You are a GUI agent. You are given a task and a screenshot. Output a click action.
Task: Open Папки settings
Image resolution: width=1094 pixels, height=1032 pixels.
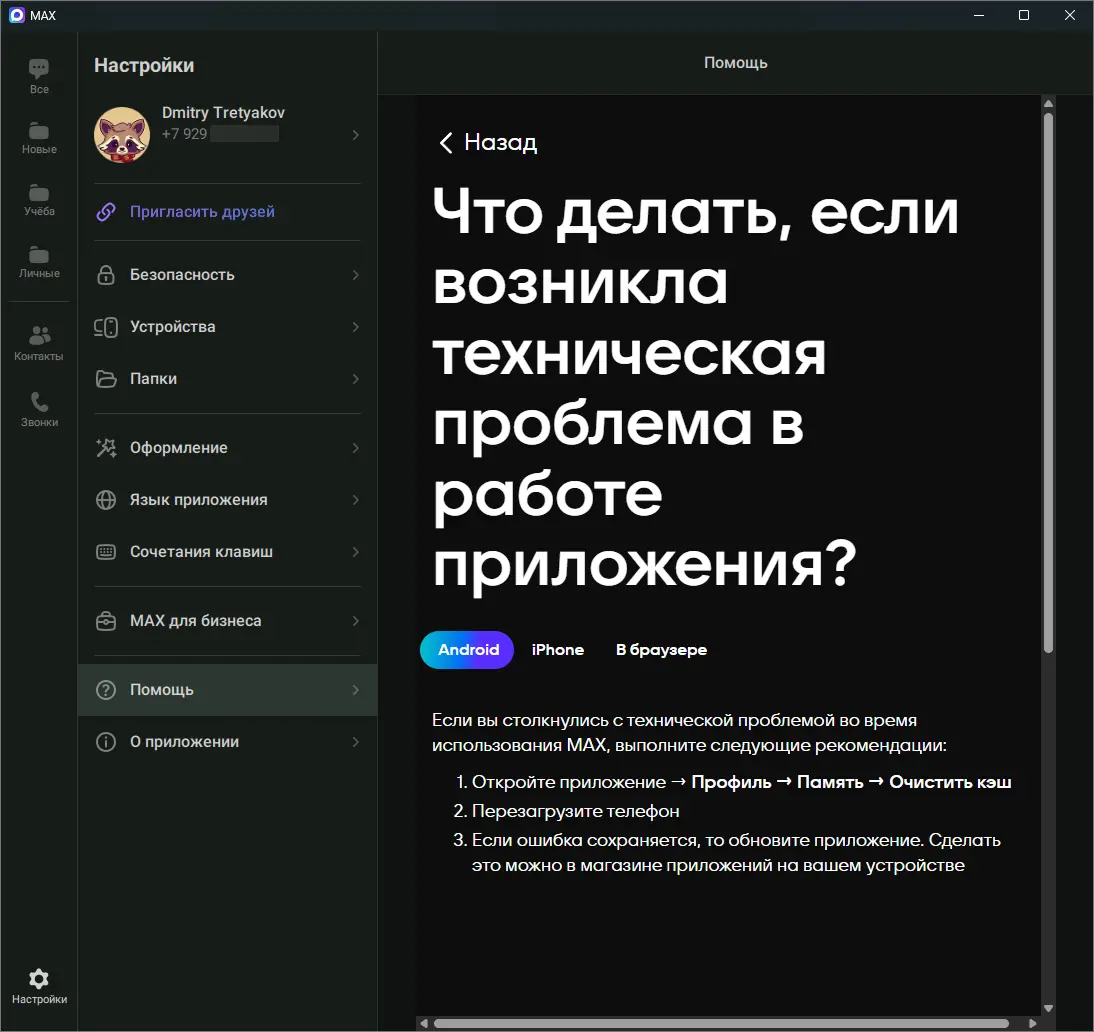[x=227, y=379]
